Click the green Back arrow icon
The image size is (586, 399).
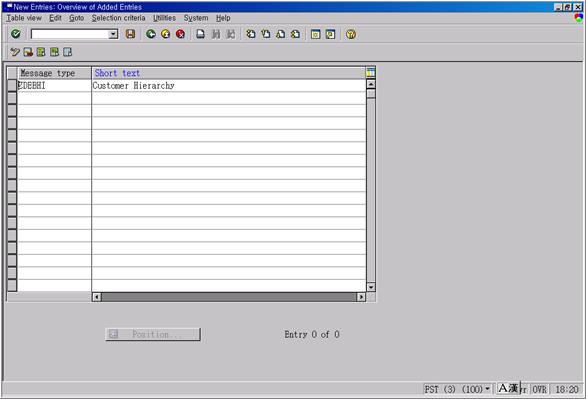tap(151, 34)
